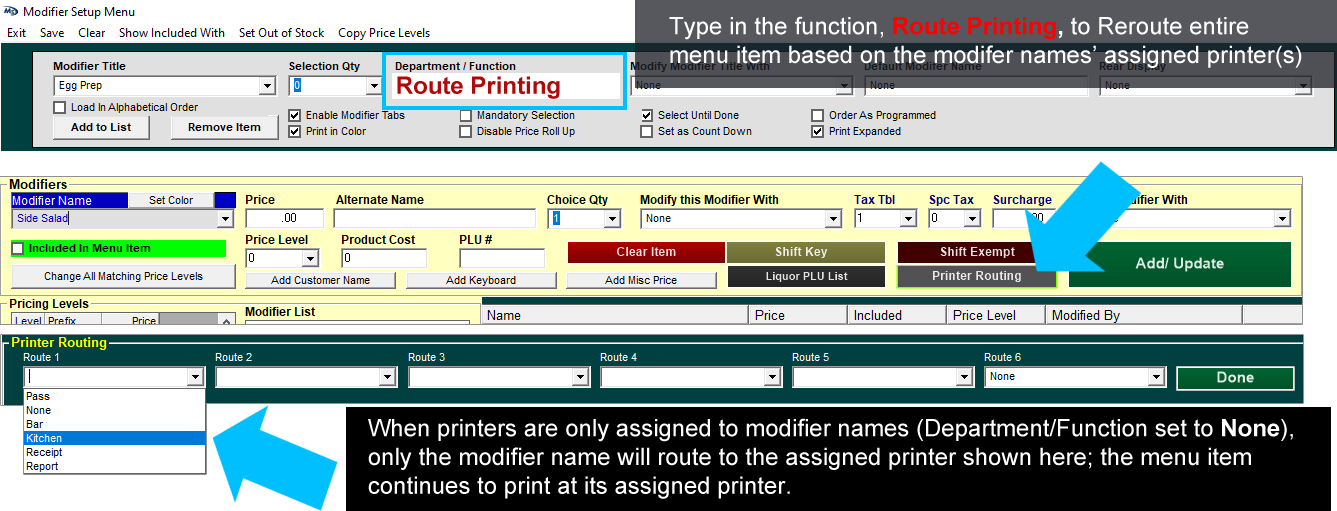Click the Price input field

click(x=284, y=218)
